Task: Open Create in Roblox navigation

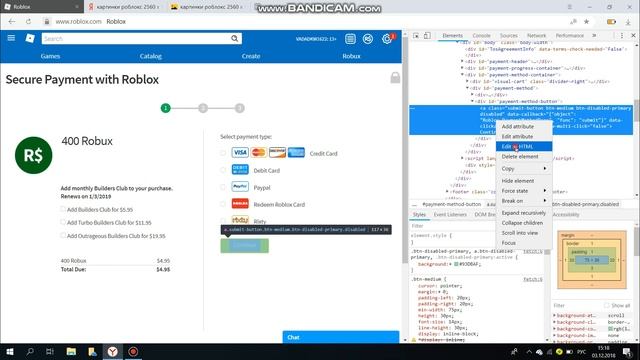Action: (251, 56)
